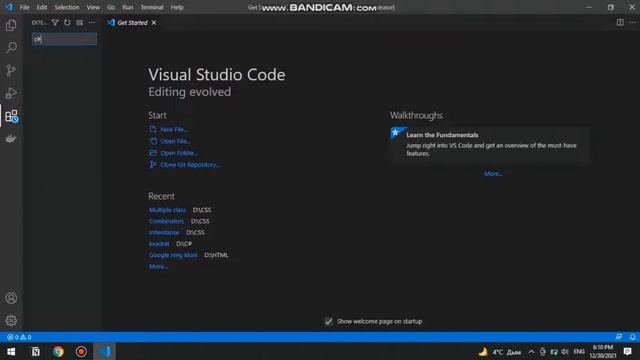Focus the extensions search input field
This screenshot has height=360, width=640.
tap(64, 39)
